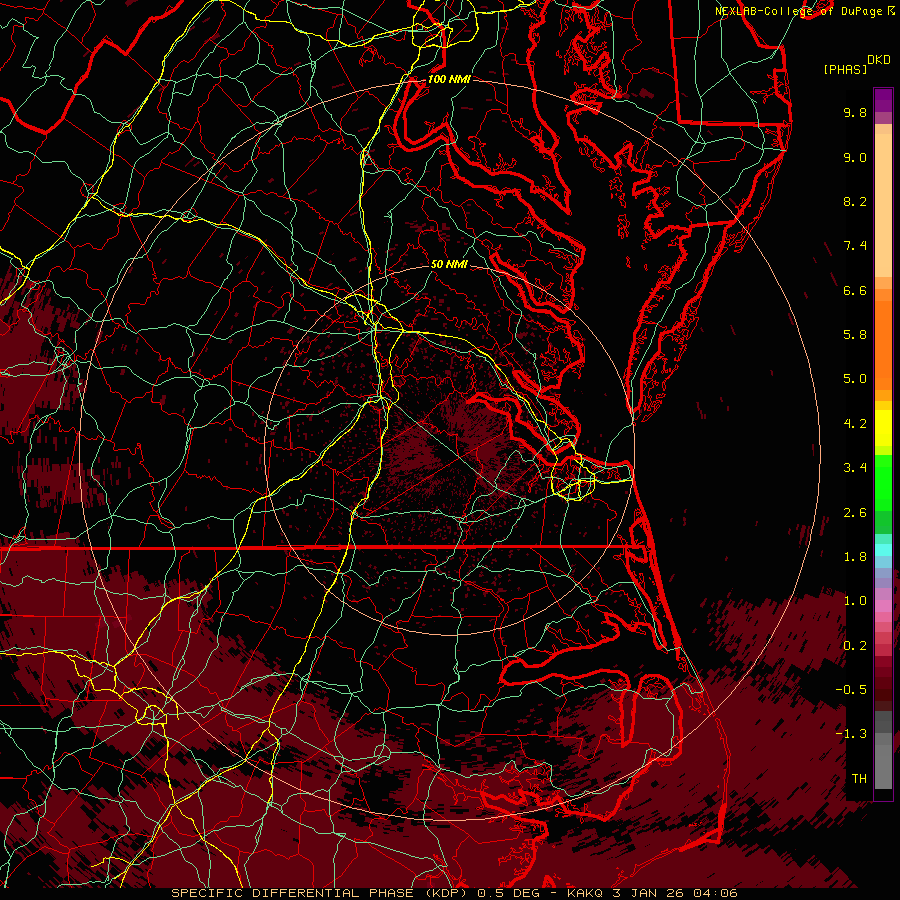Click the 100 NMI range ring label
900x900 pixels.
(449, 79)
